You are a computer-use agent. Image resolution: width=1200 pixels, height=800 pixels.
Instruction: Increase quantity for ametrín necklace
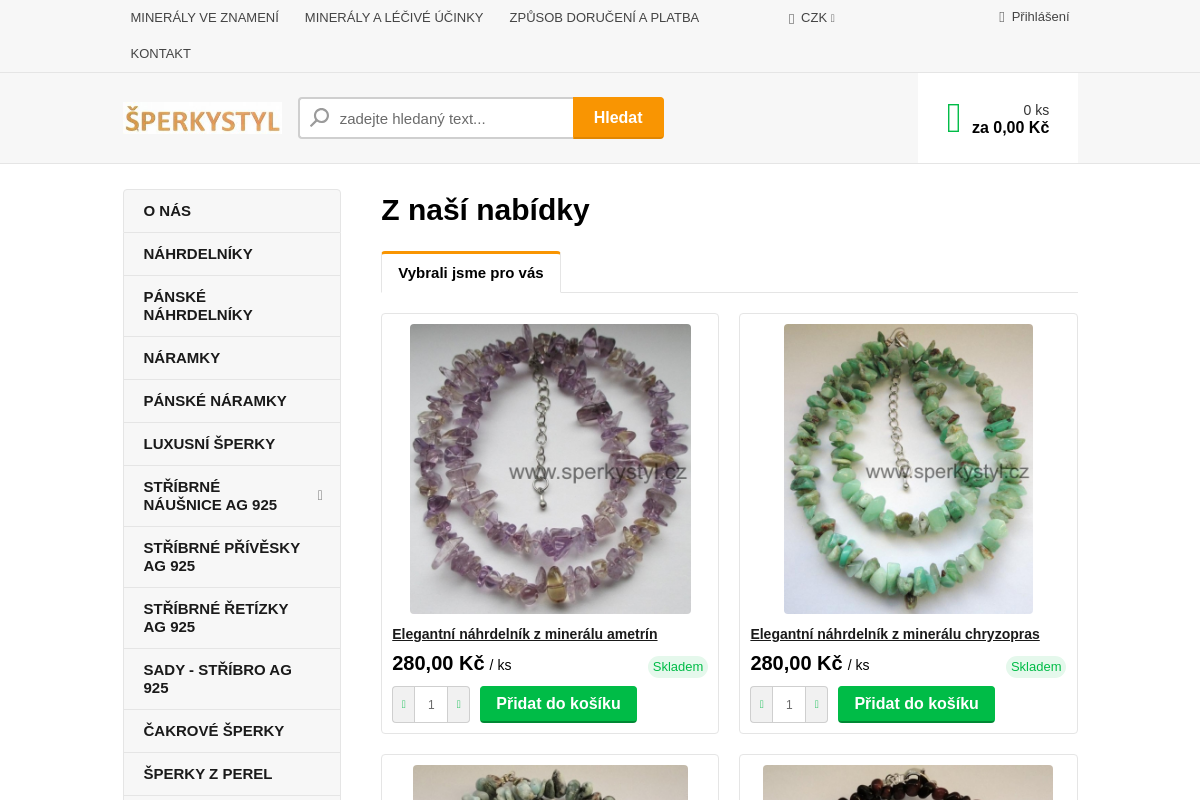click(458, 704)
